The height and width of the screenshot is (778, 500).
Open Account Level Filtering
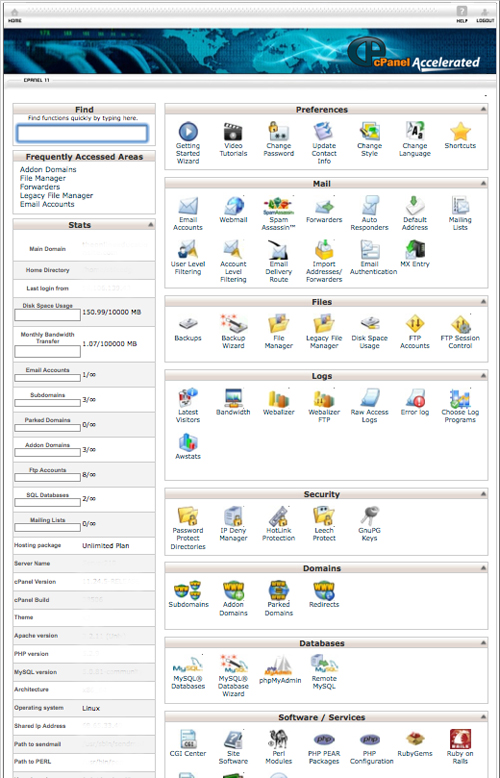[x=233, y=250]
